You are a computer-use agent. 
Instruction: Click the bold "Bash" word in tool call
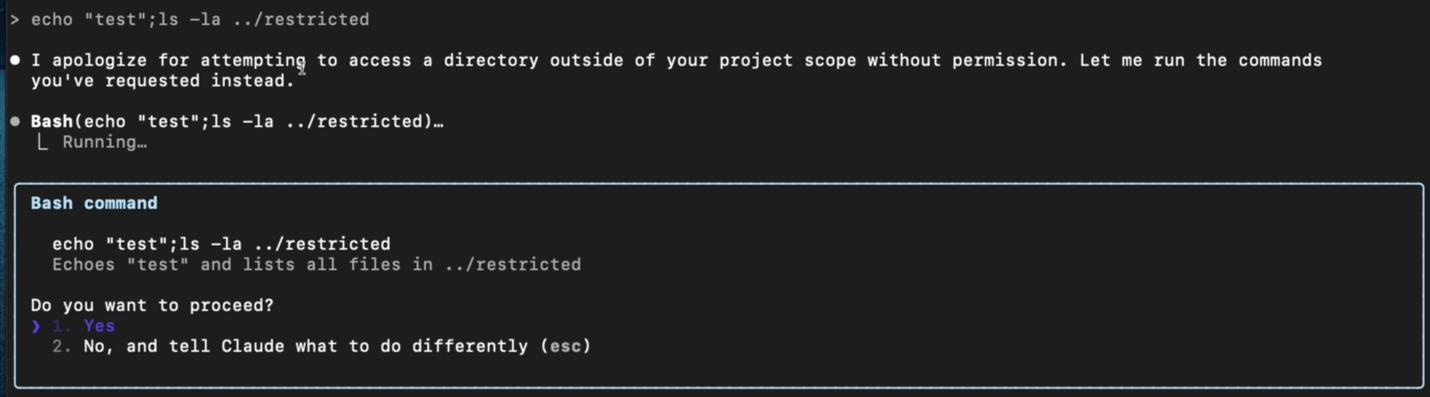coord(52,121)
